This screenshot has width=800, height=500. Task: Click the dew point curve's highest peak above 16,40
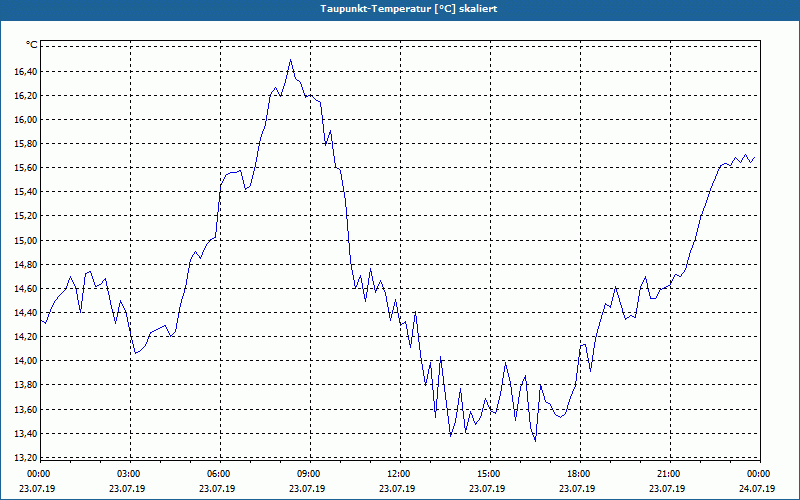coord(290,60)
